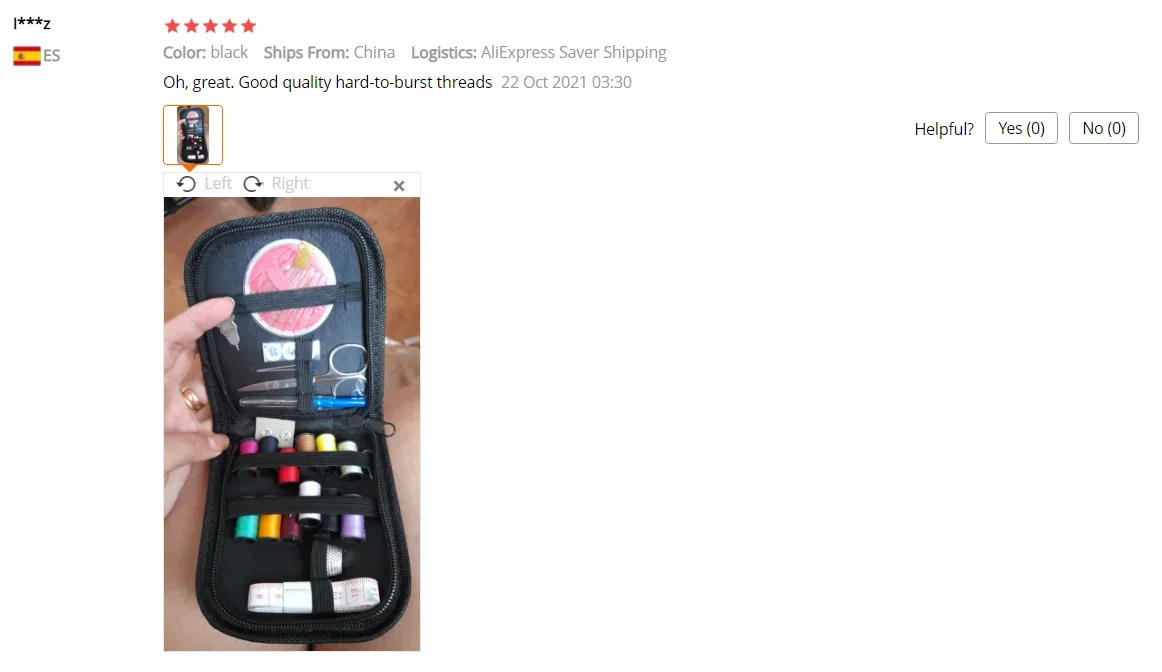Image resolution: width=1162 pixels, height=672 pixels.
Task: Mark the review helpful with Yes (0)
Action: 1020,128
